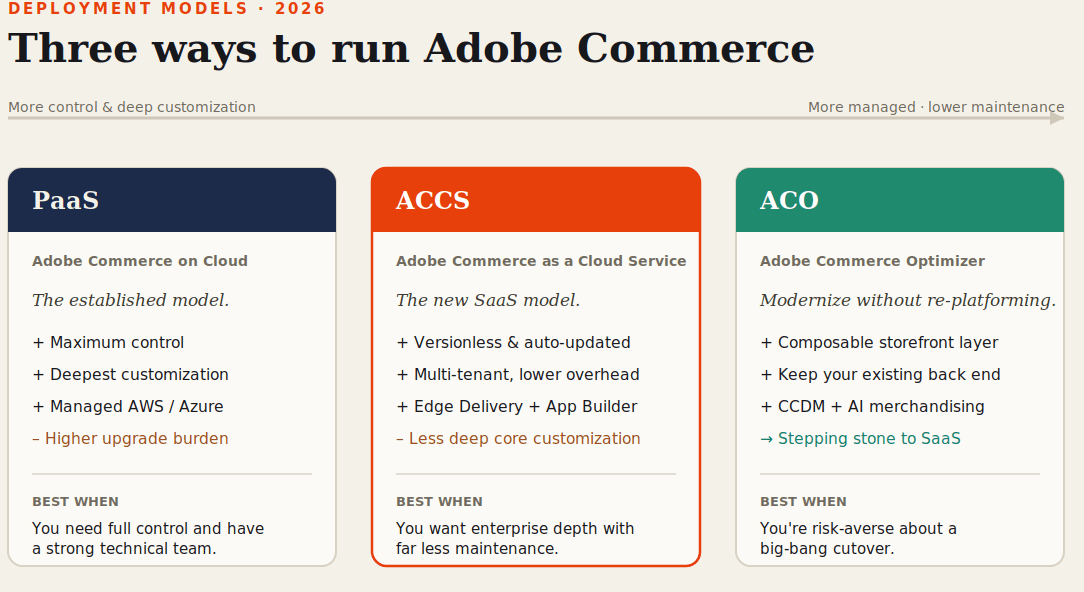Click '– Less deep core customization' line

tap(518, 438)
